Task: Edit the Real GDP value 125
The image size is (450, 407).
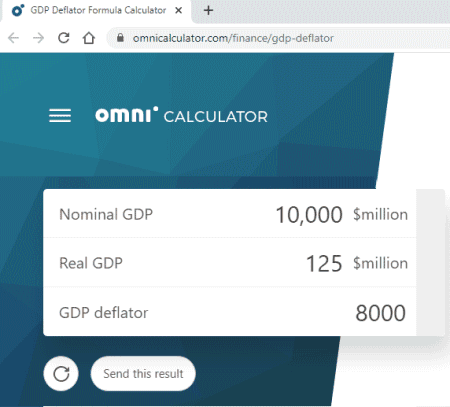Action: 324,264
